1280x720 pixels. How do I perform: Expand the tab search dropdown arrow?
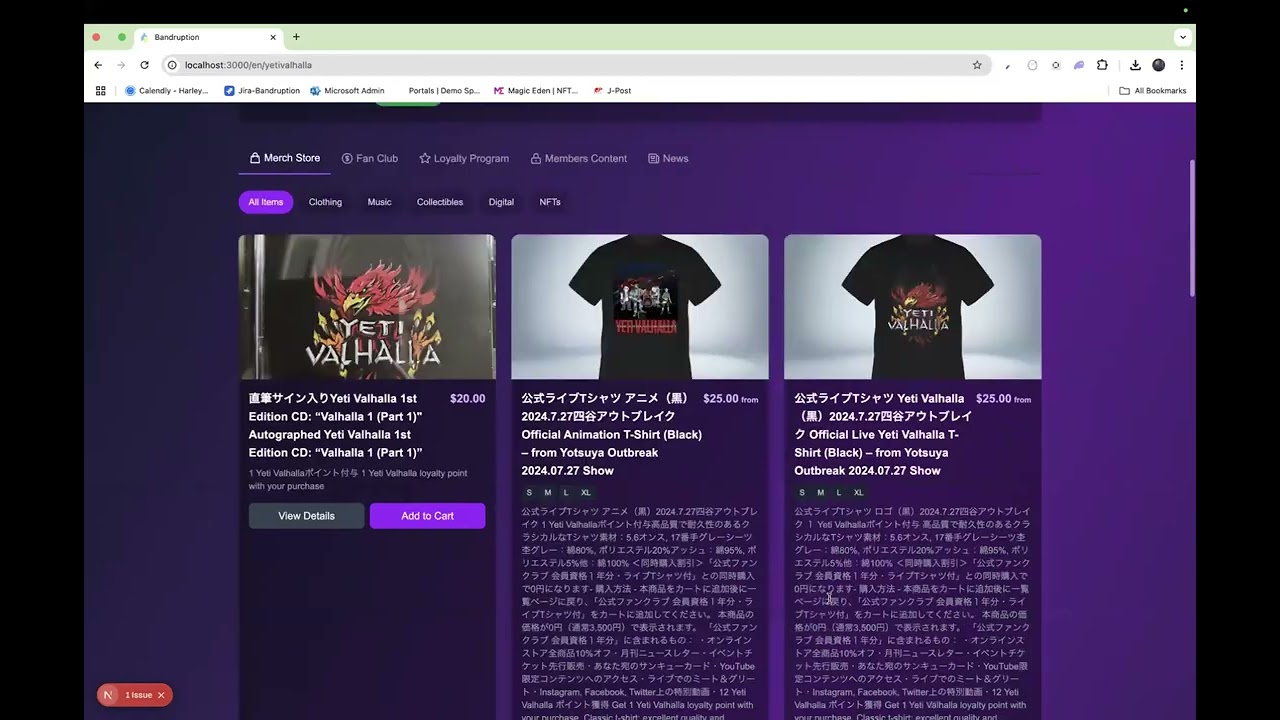pyautogui.click(x=1183, y=37)
